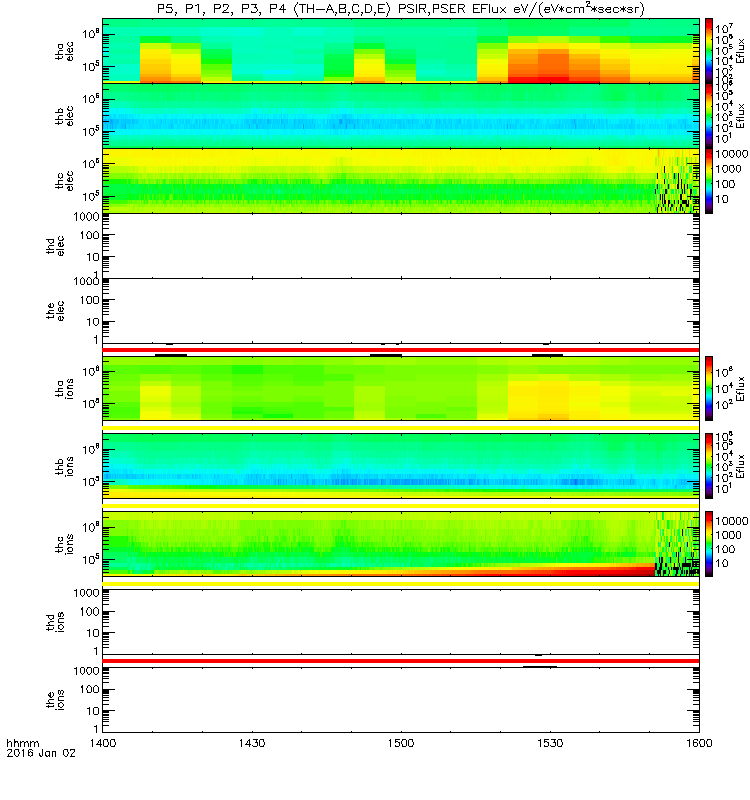
Task: Click the '10000' label on thc elec colorbar
Action: click(x=732, y=154)
